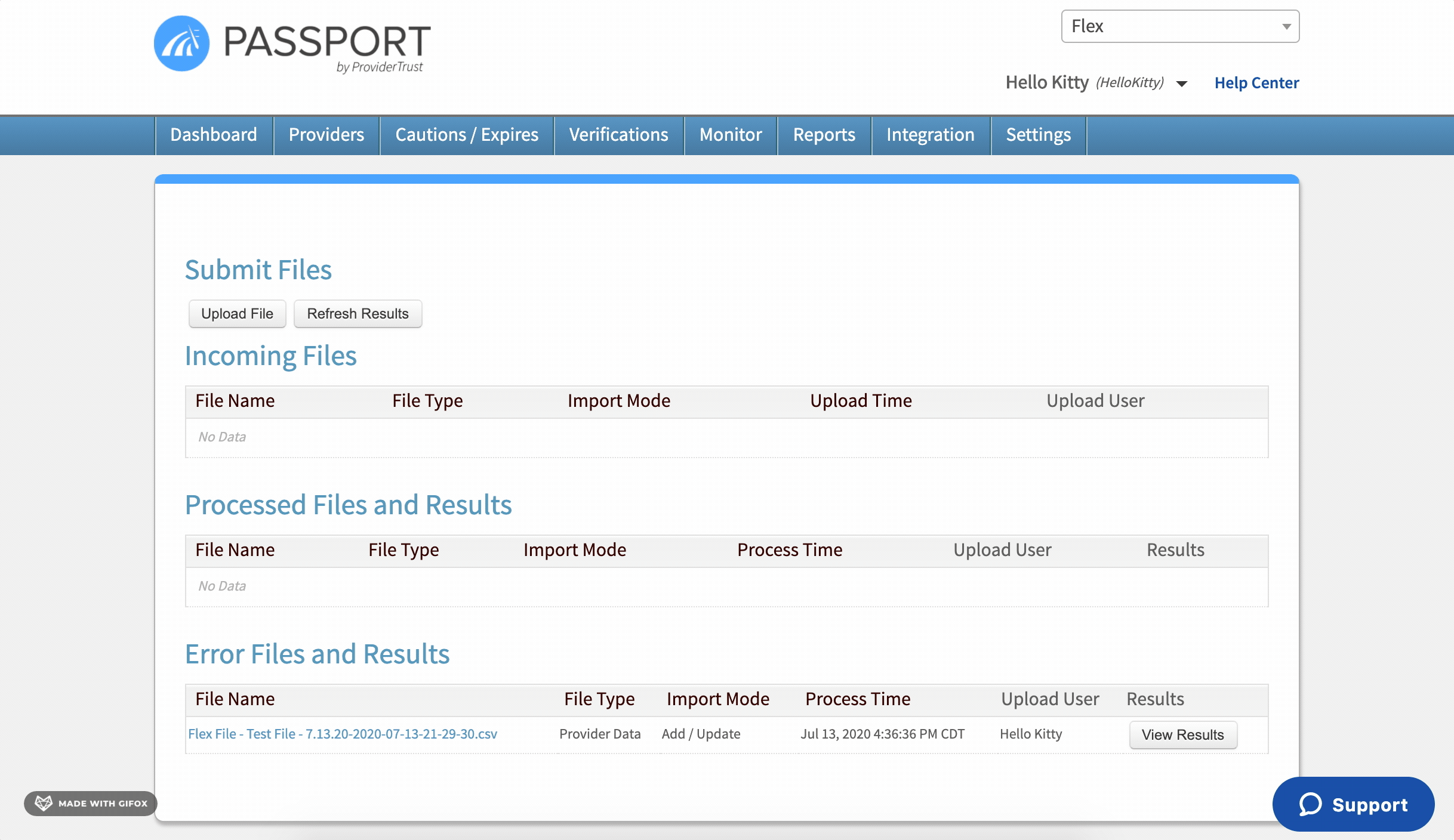Open the Help Center link
Image resolution: width=1454 pixels, height=840 pixels.
[1256, 83]
